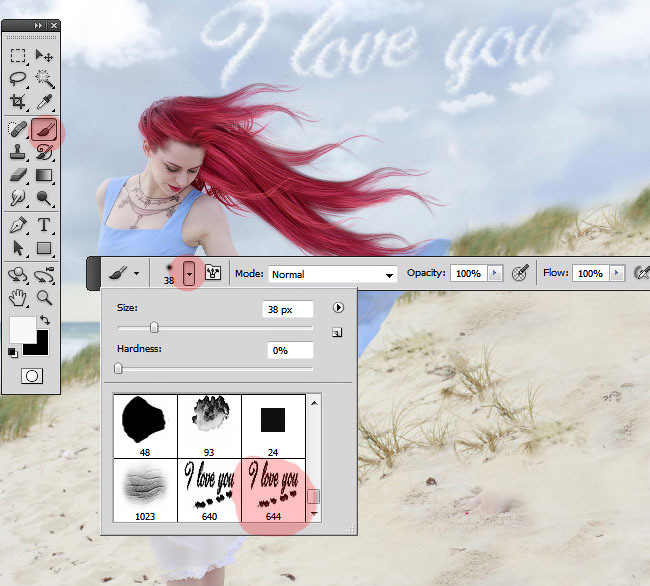Image resolution: width=650 pixels, height=586 pixels.
Task: Select the Clone Stamp tool
Action: [18, 153]
